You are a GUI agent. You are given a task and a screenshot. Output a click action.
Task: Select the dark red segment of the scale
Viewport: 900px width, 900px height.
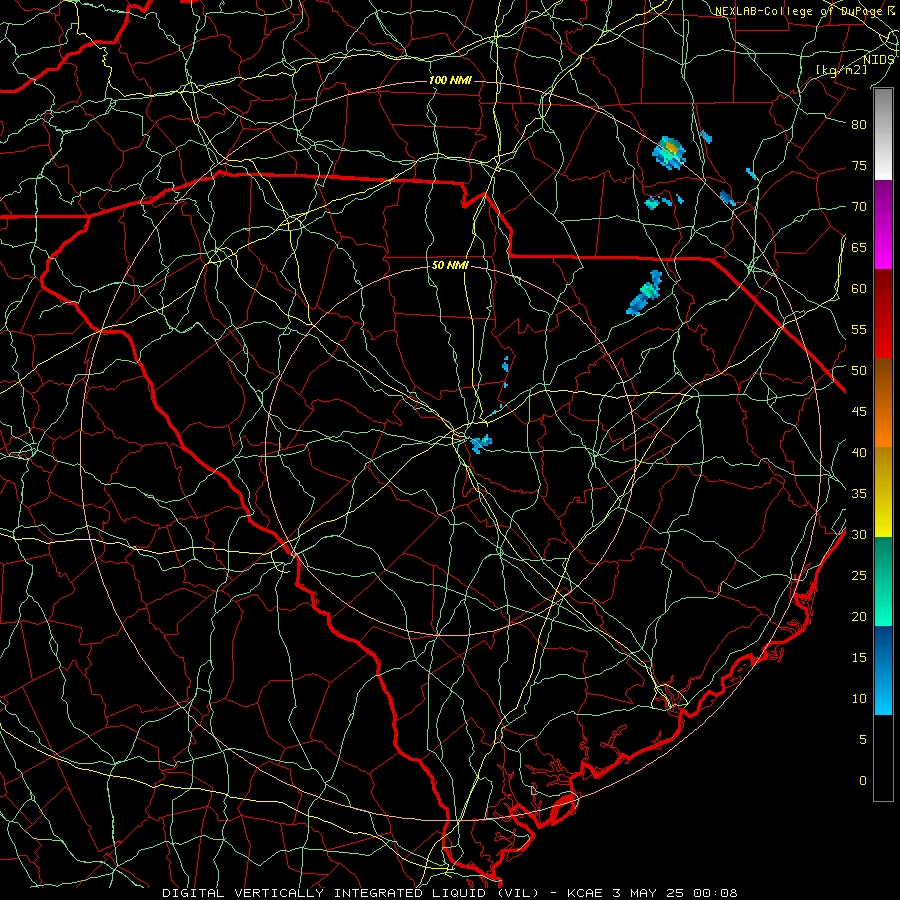(883, 314)
